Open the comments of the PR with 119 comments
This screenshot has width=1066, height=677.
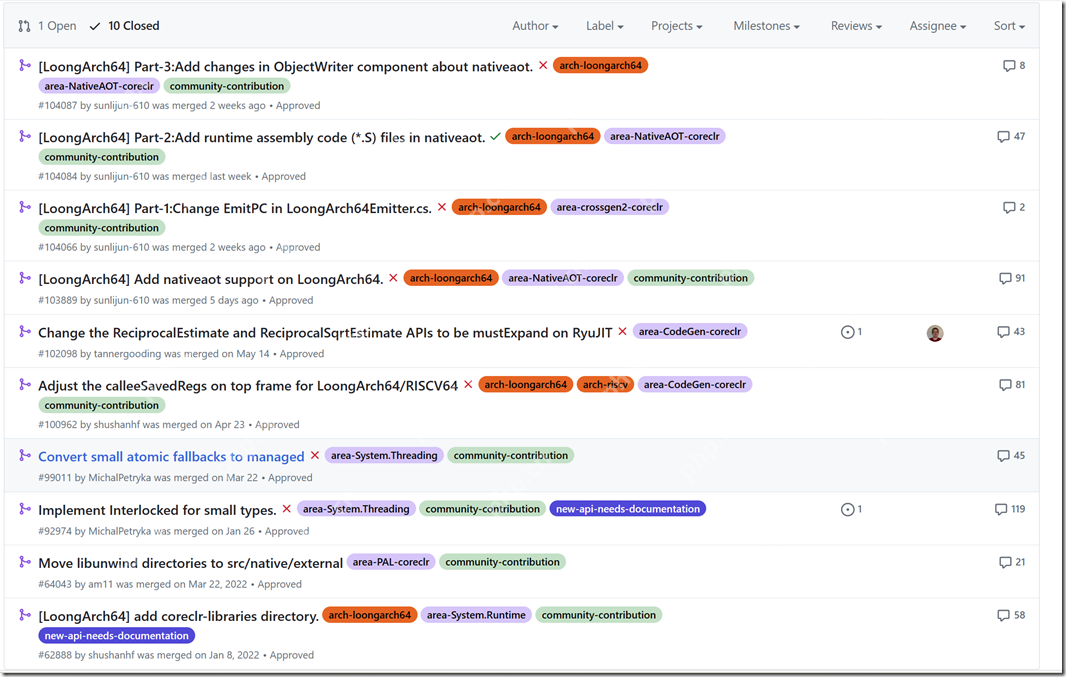pos(1010,508)
